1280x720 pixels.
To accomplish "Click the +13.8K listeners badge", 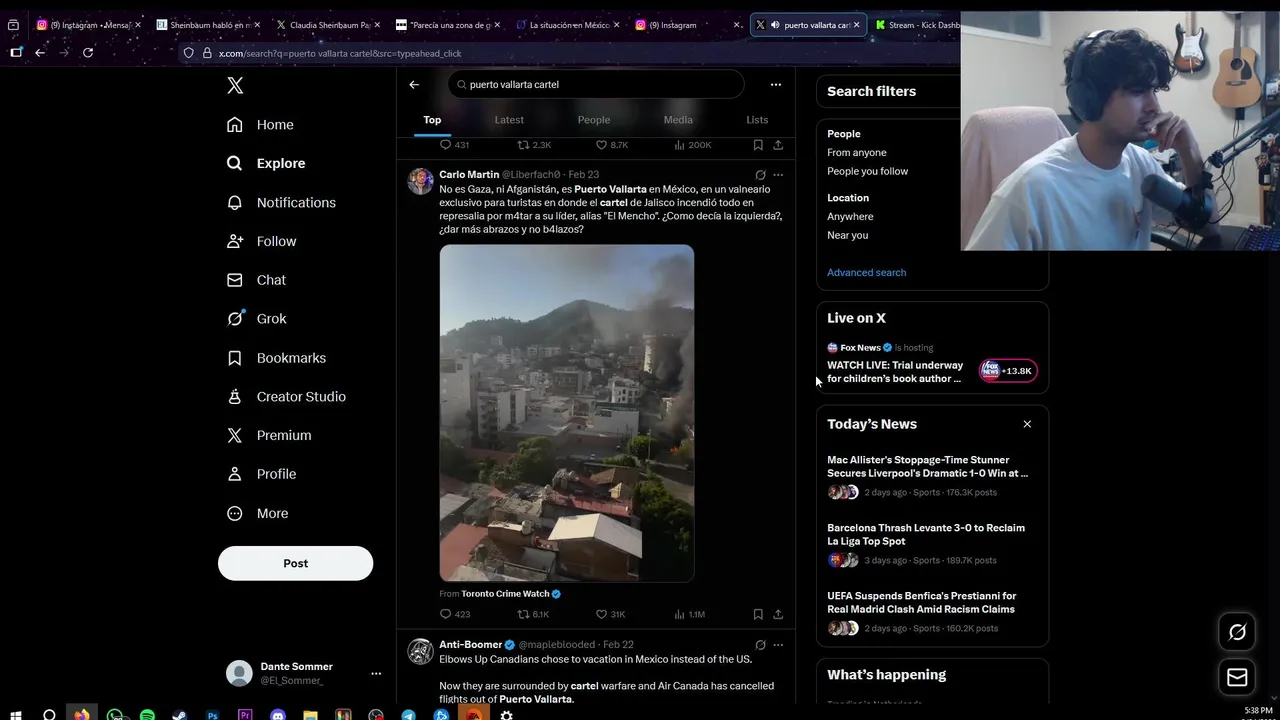I will pos(1008,371).
